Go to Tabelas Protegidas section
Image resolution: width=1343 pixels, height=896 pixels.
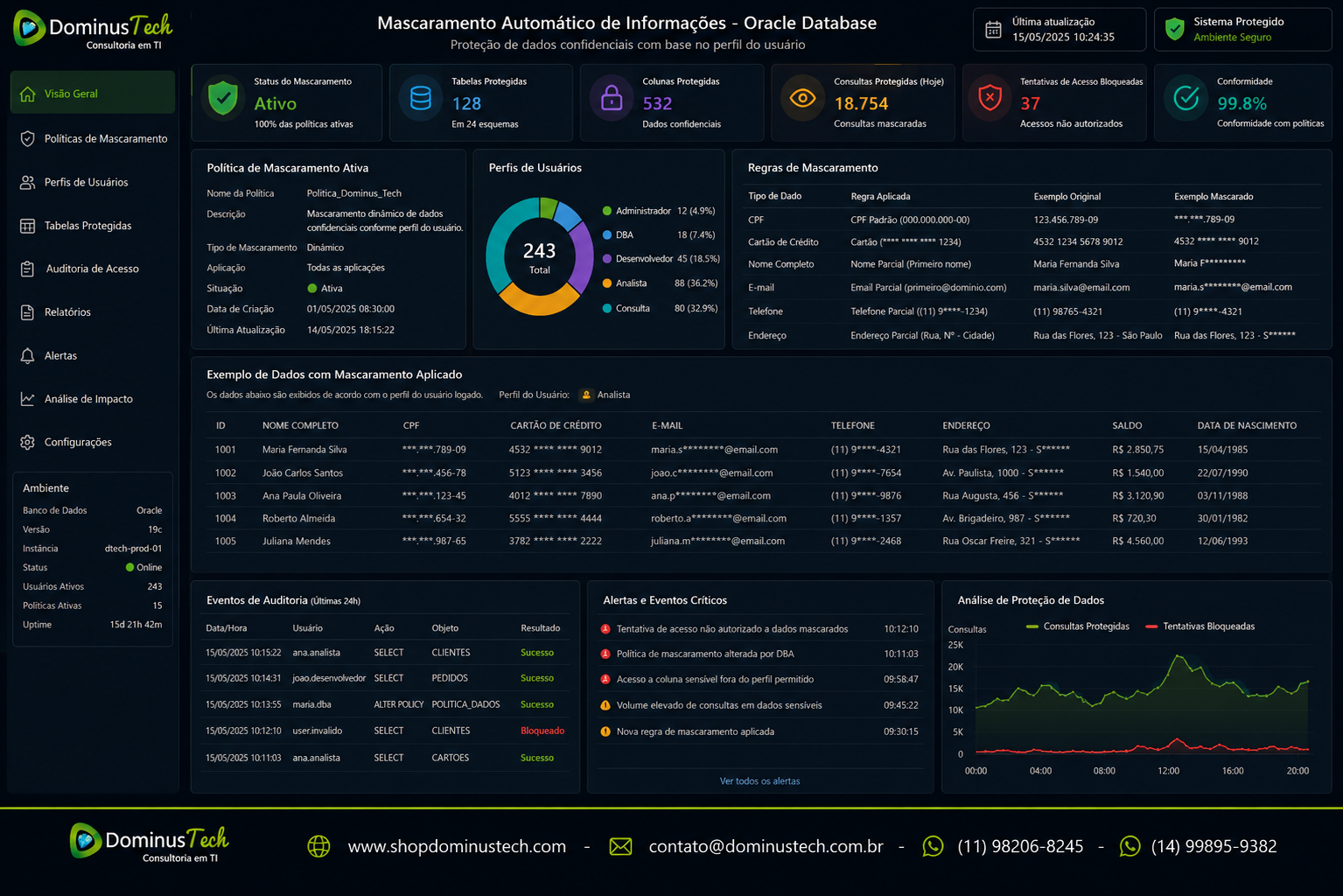pyautogui.click(x=93, y=226)
